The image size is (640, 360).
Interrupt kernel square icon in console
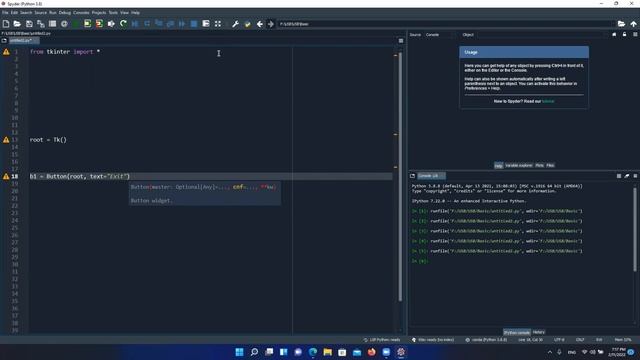click(619, 176)
